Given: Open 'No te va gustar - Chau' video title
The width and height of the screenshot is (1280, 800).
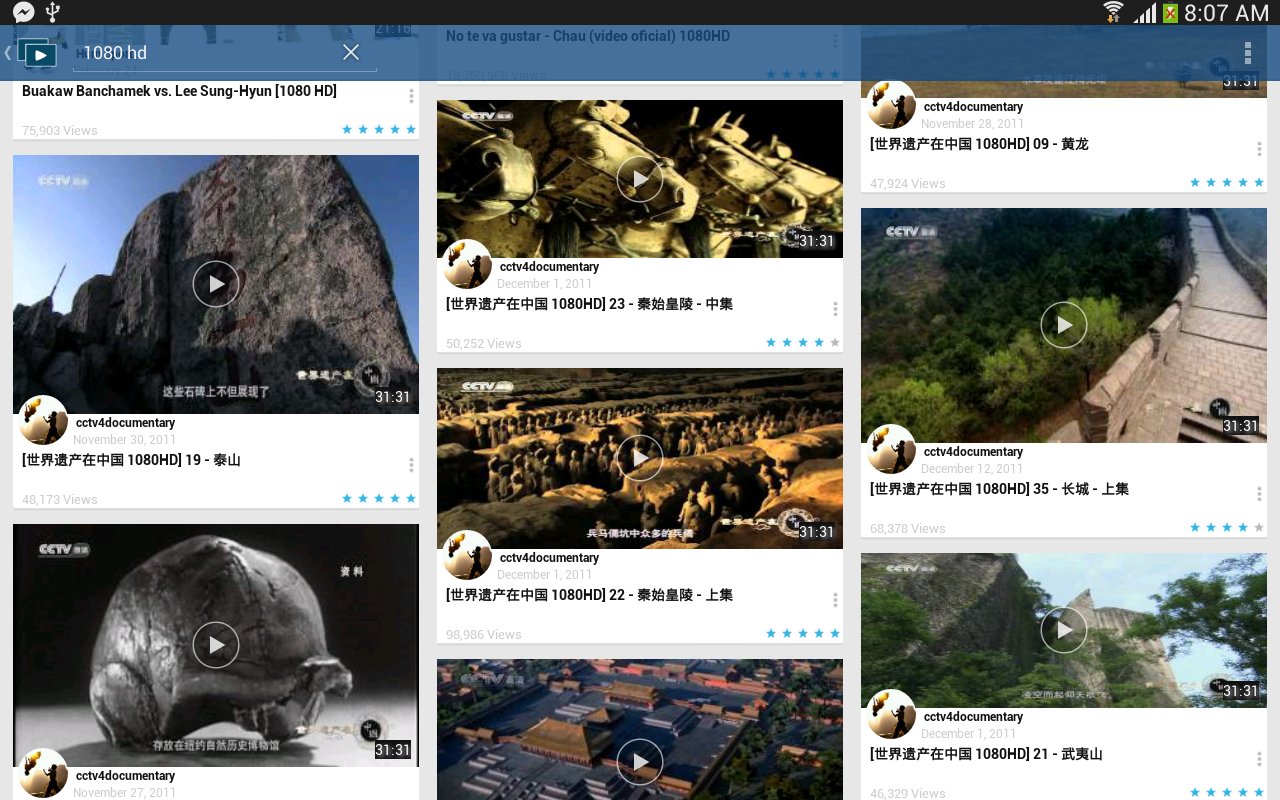Looking at the screenshot, I should pos(588,36).
